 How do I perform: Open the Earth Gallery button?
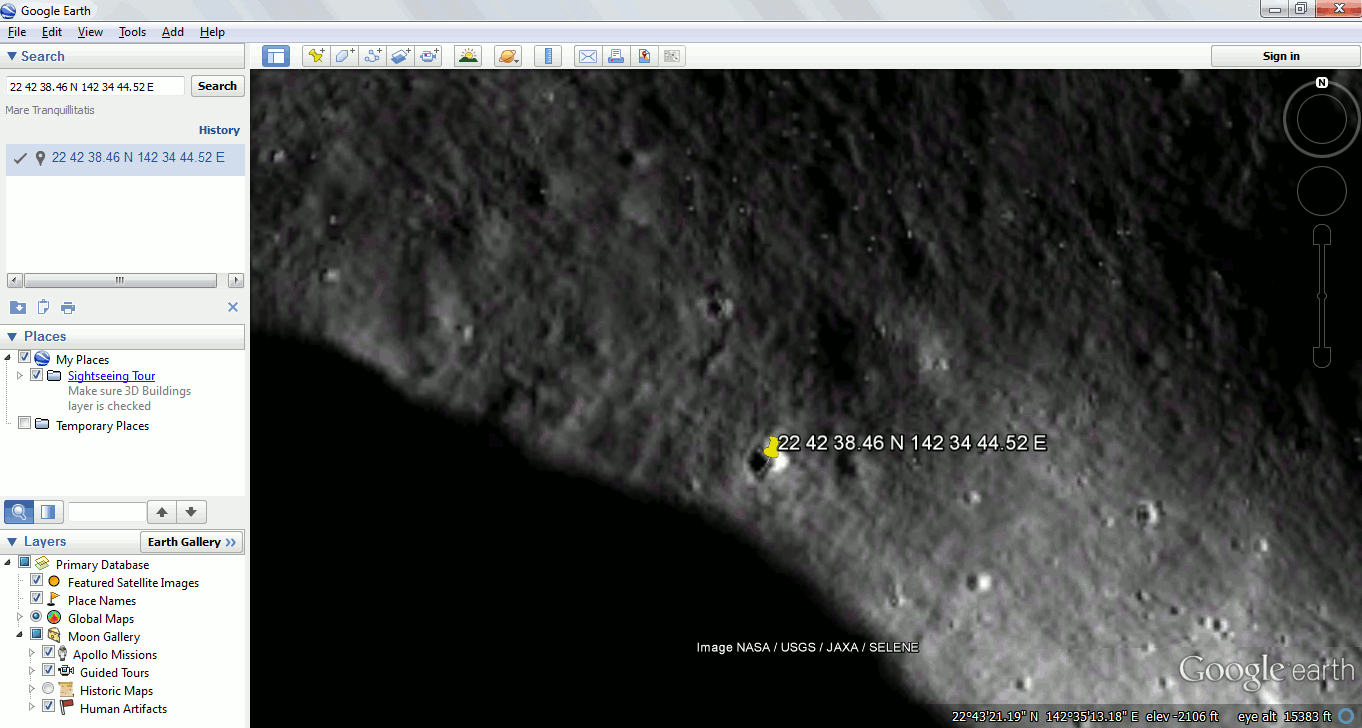pos(192,542)
